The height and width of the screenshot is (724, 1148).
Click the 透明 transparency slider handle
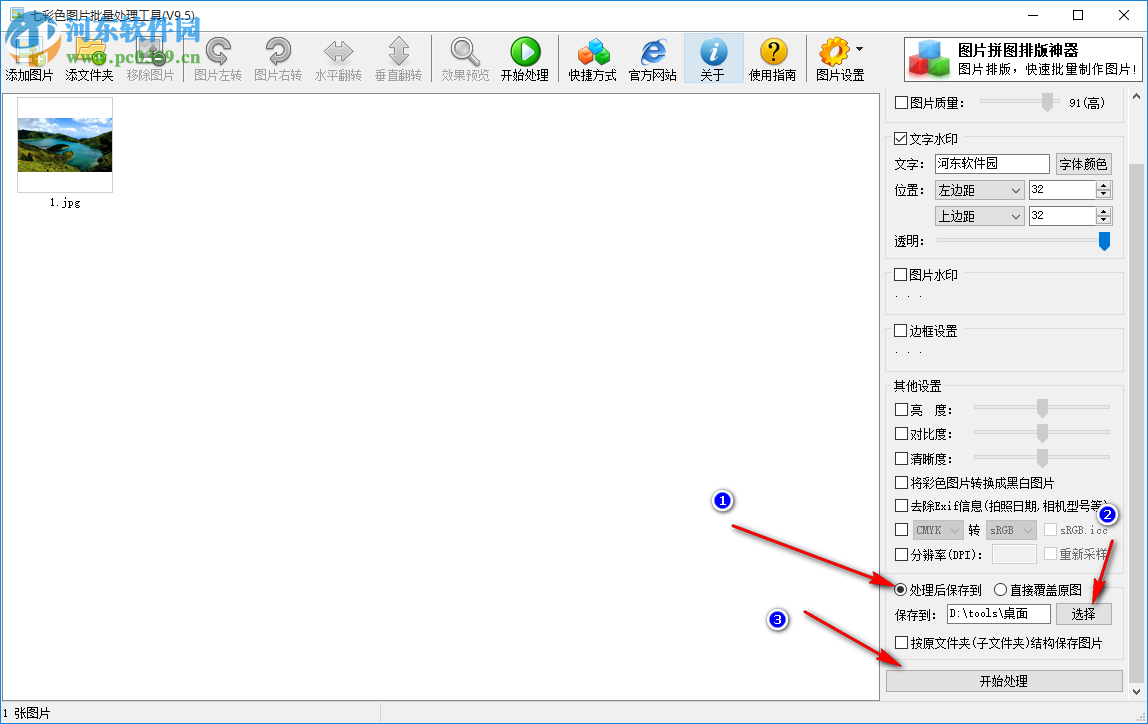point(1104,241)
